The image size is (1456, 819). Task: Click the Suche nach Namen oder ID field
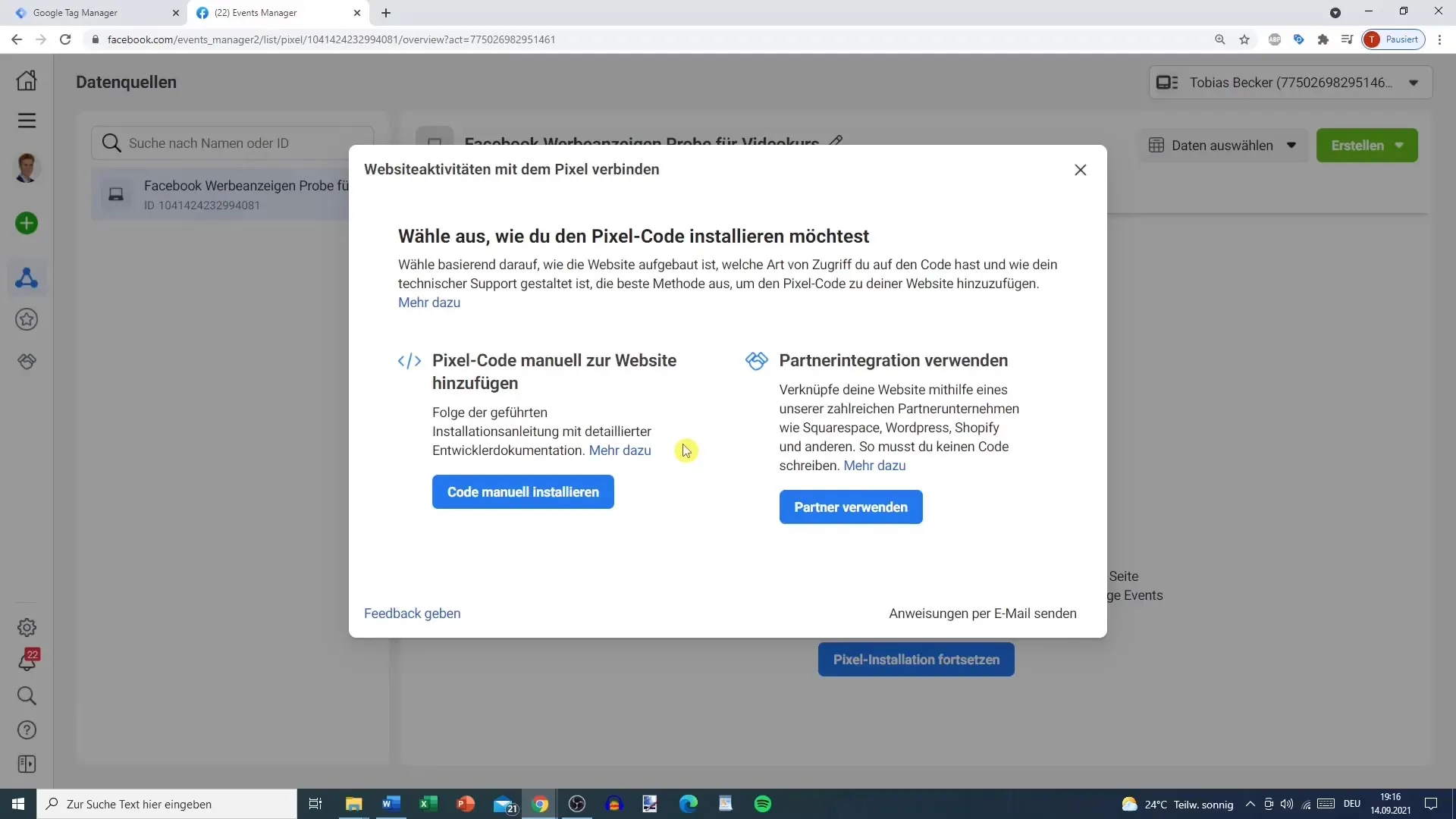click(233, 143)
